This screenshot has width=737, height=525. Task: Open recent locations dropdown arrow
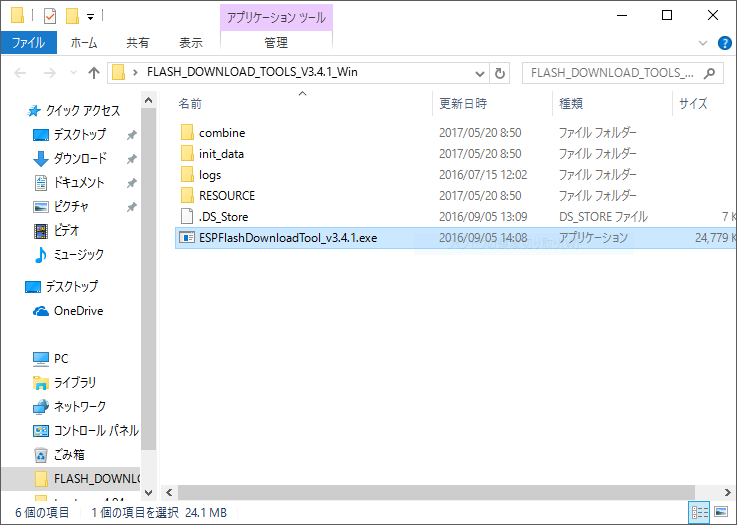(x=73, y=73)
